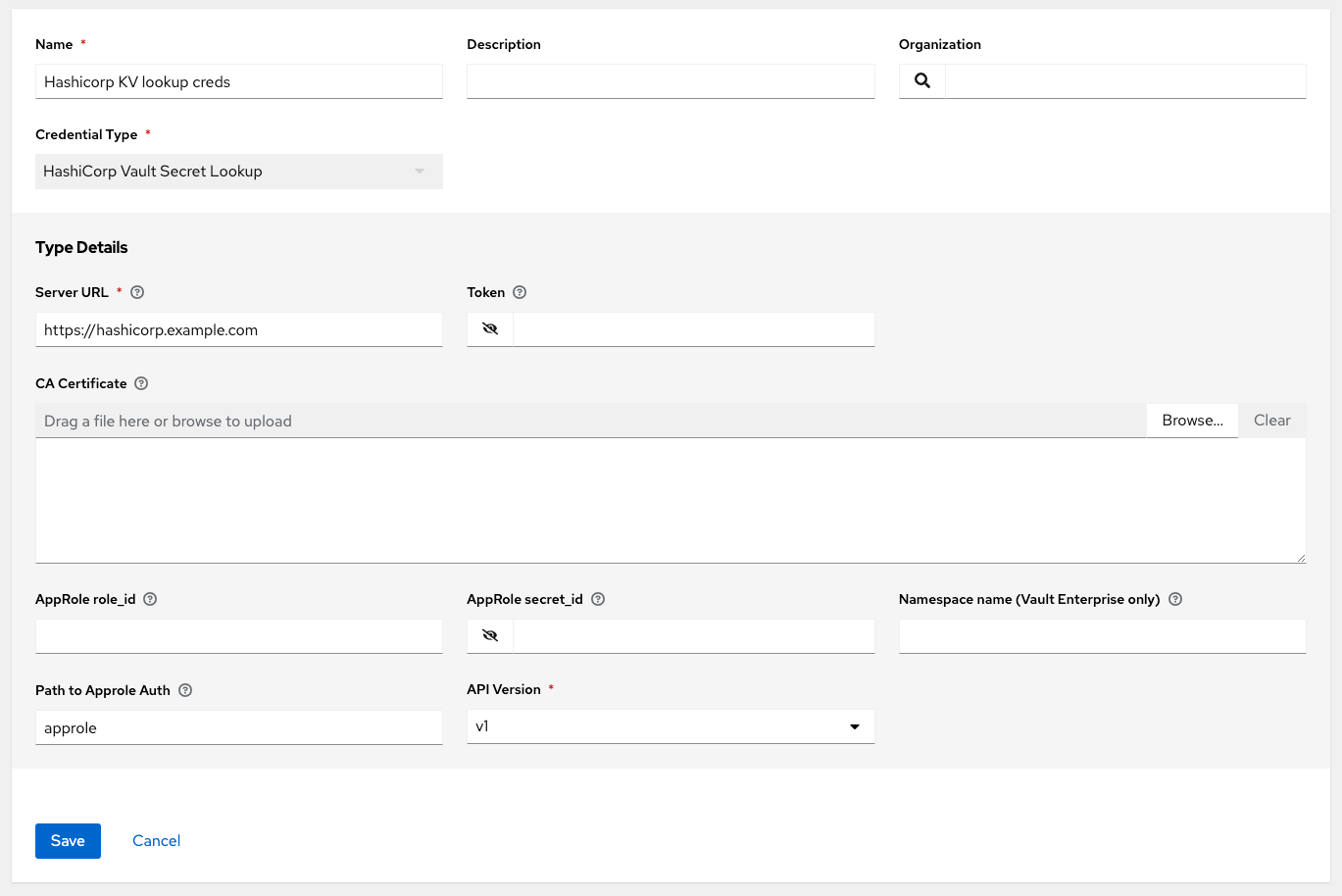Expand the Credential Type dropdown

pyautogui.click(x=238, y=172)
